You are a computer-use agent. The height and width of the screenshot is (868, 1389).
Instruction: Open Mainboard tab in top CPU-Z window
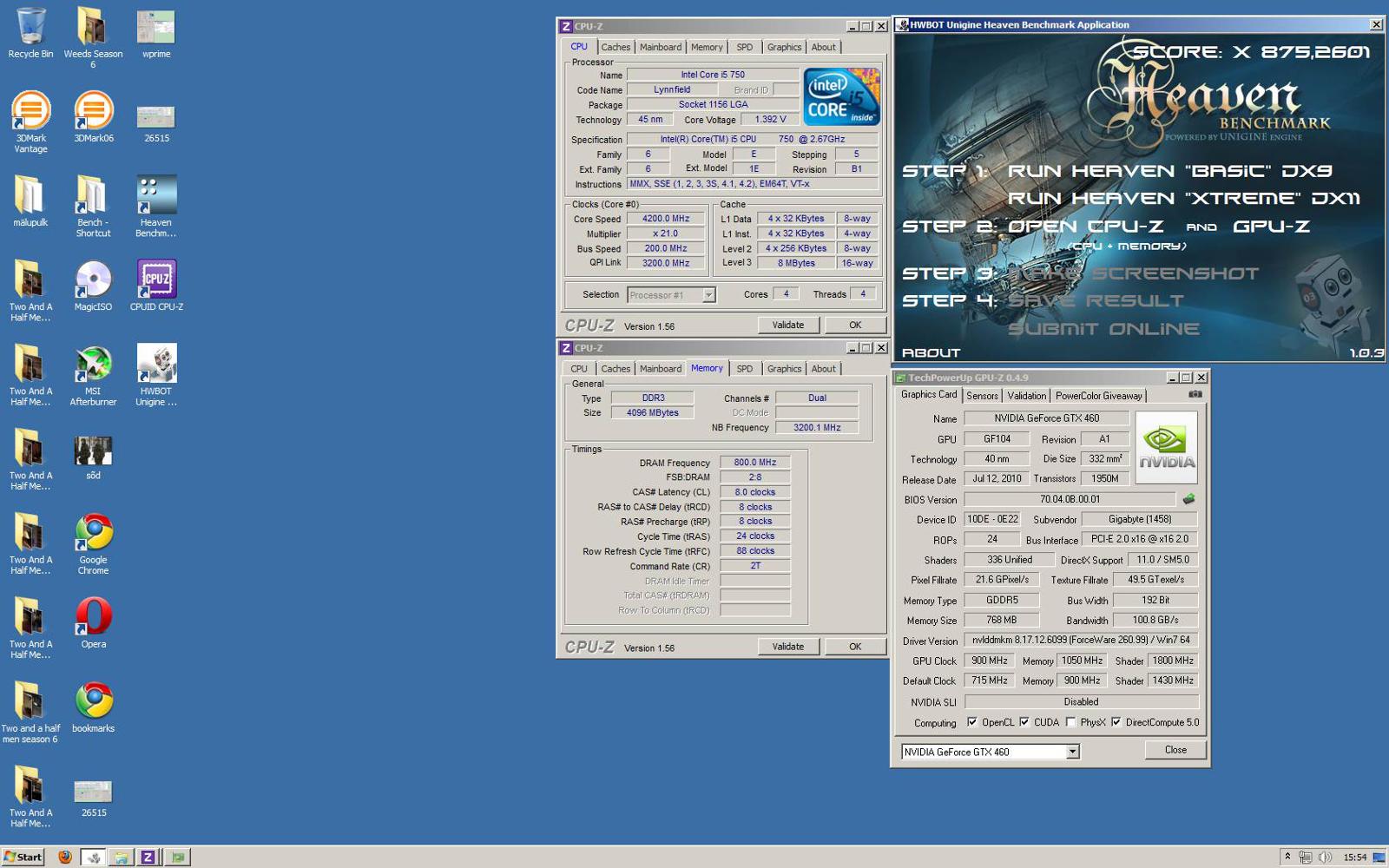pos(661,48)
